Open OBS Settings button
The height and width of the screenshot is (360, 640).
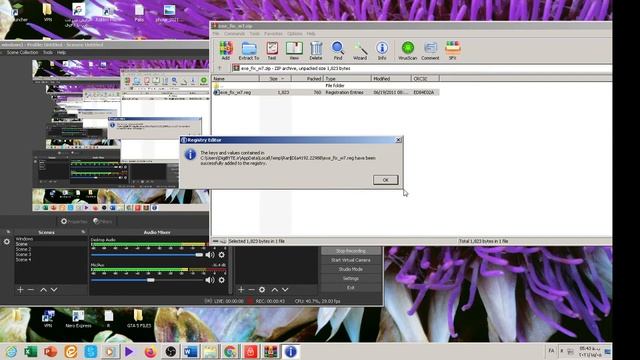pos(351,278)
